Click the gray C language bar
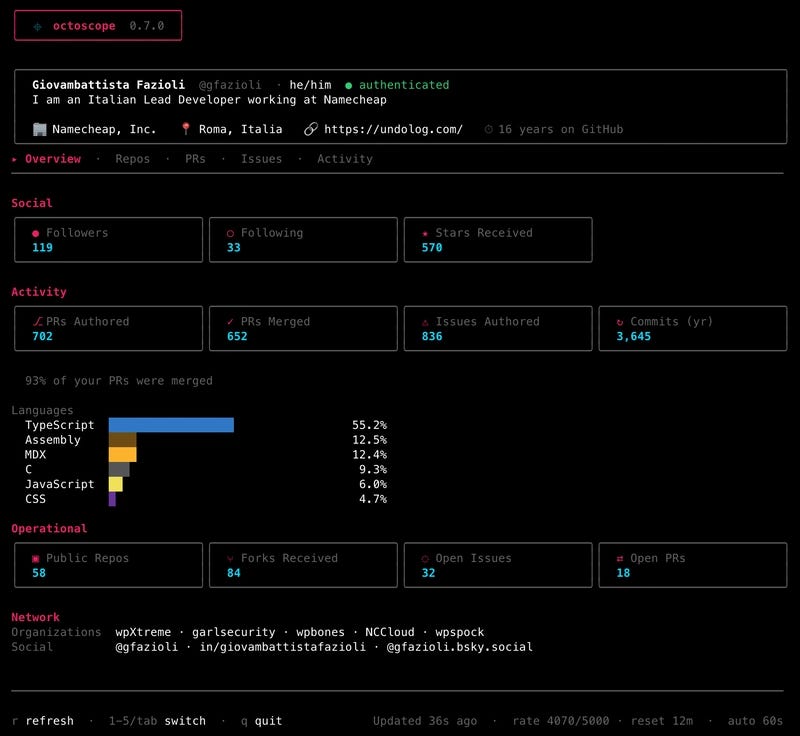800x736 pixels. coord(119,469)
